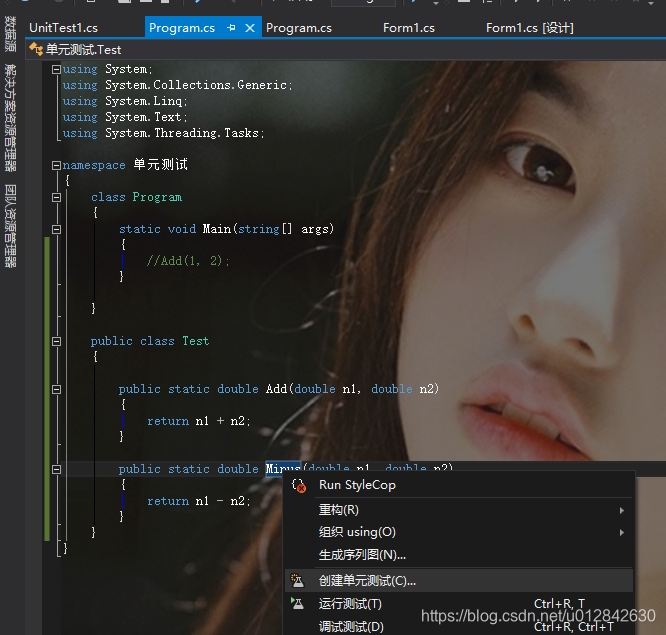Open the second Program.cs tab

299,28
